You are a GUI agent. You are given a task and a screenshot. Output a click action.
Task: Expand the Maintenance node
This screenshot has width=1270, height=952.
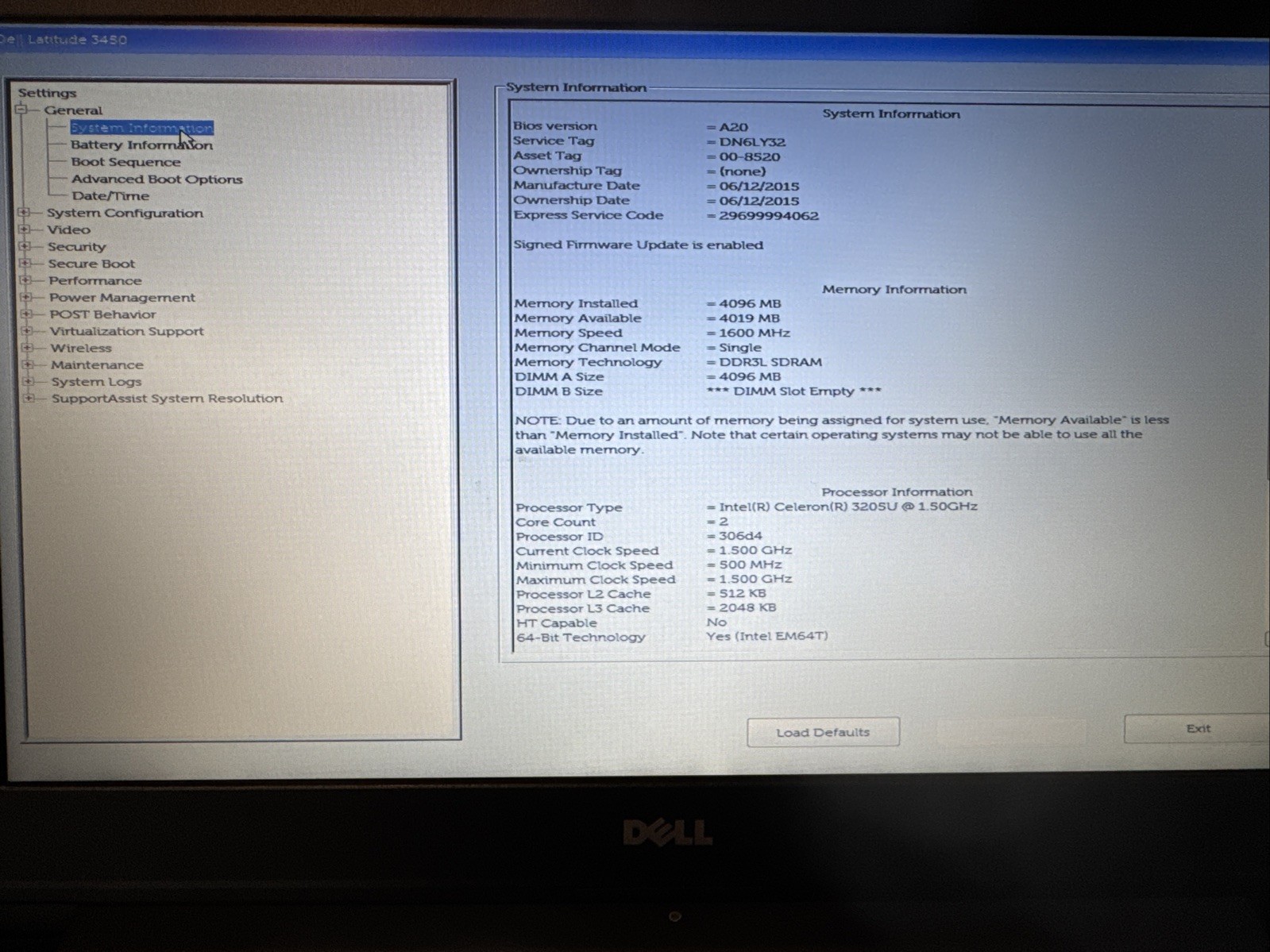click(x=28, y=364)
